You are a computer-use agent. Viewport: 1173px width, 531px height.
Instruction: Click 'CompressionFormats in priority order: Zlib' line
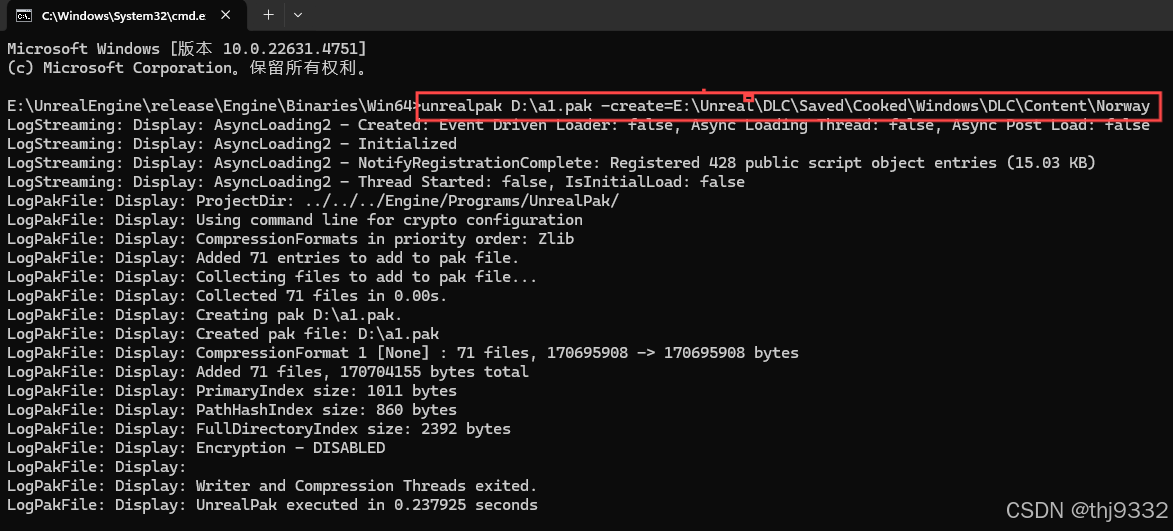click(x=290, y=239)
